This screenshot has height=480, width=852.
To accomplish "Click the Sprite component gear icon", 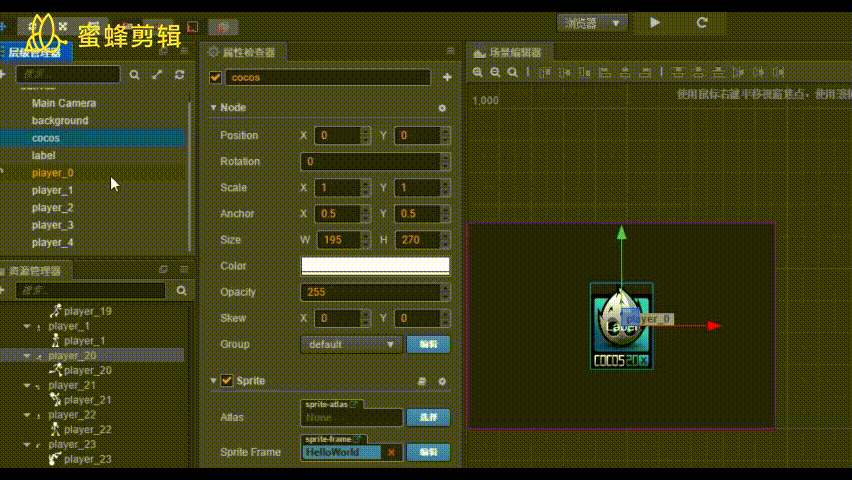I will pyautogui.click(x=442, y=382).
